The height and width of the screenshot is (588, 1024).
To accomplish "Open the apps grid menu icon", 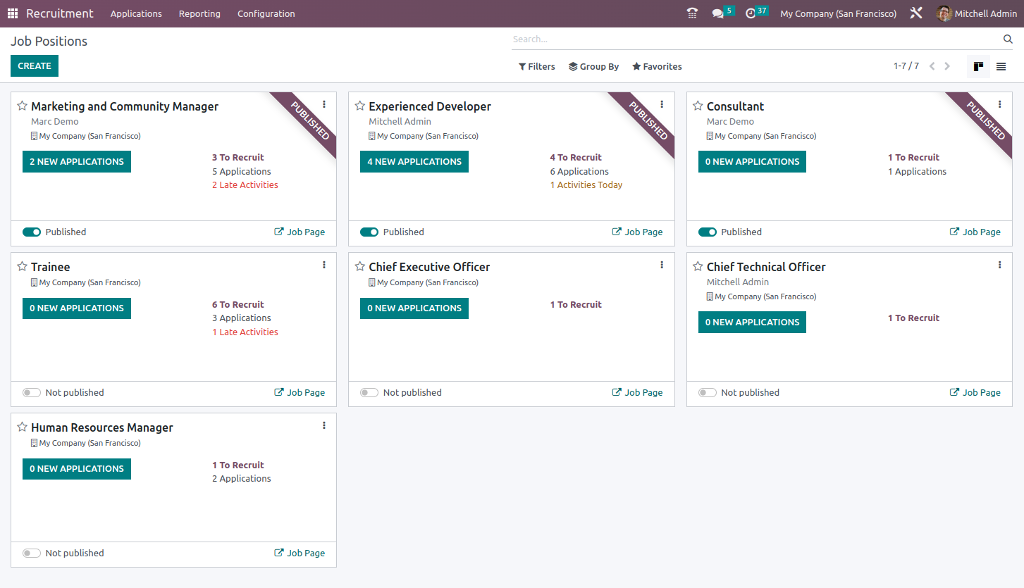I will (x=14, y=13).
